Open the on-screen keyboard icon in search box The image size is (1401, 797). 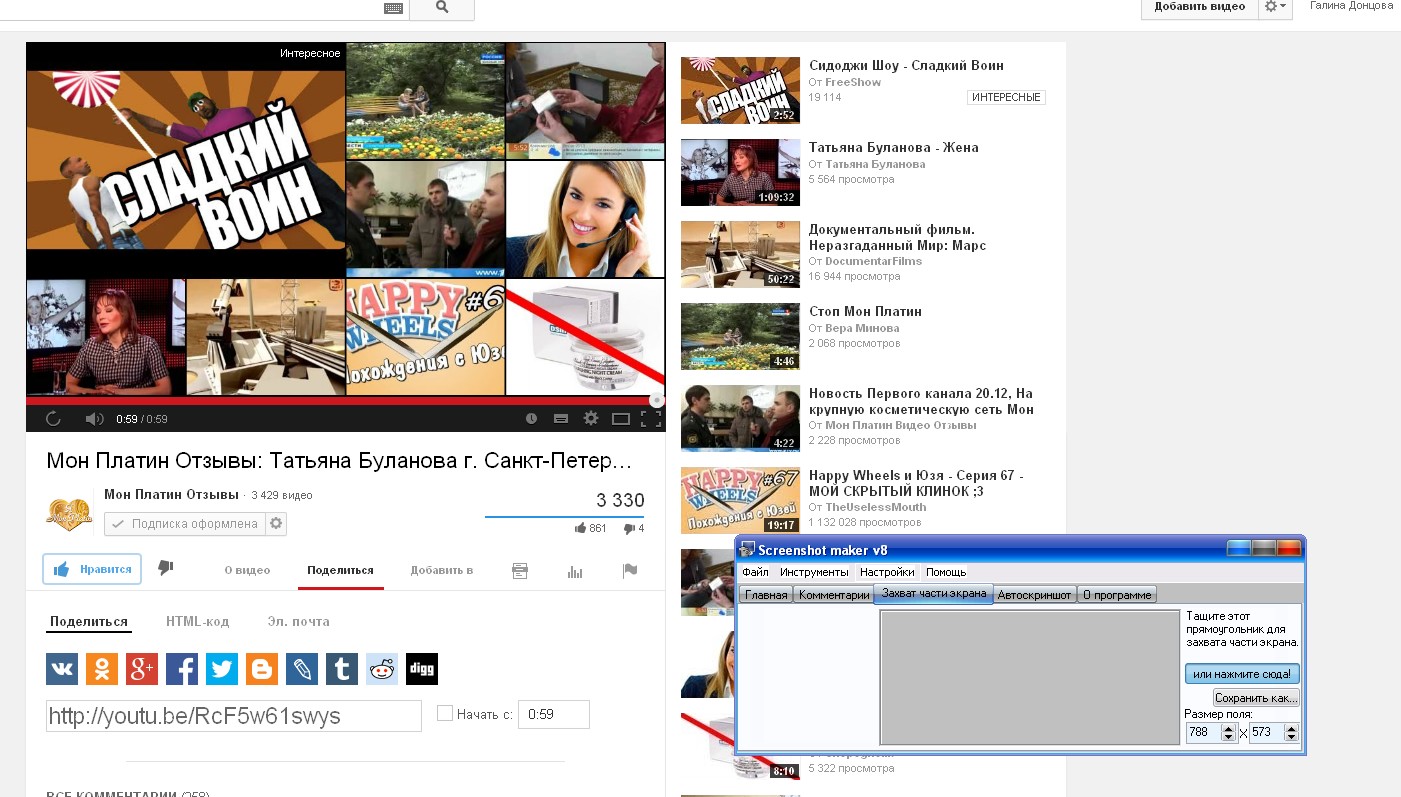tap(394, 8)
